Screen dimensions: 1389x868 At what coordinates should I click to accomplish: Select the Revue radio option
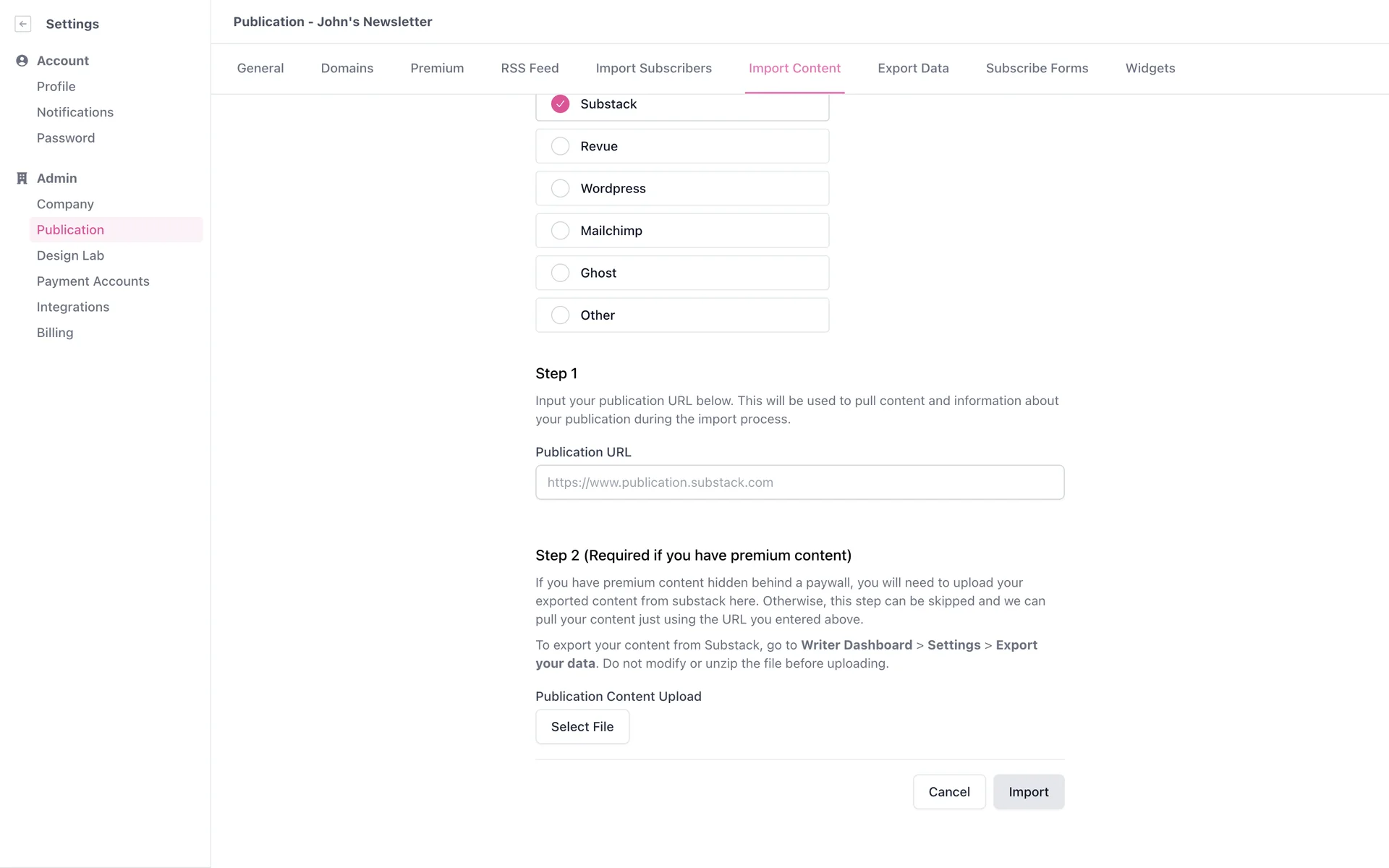coord(560,146)
